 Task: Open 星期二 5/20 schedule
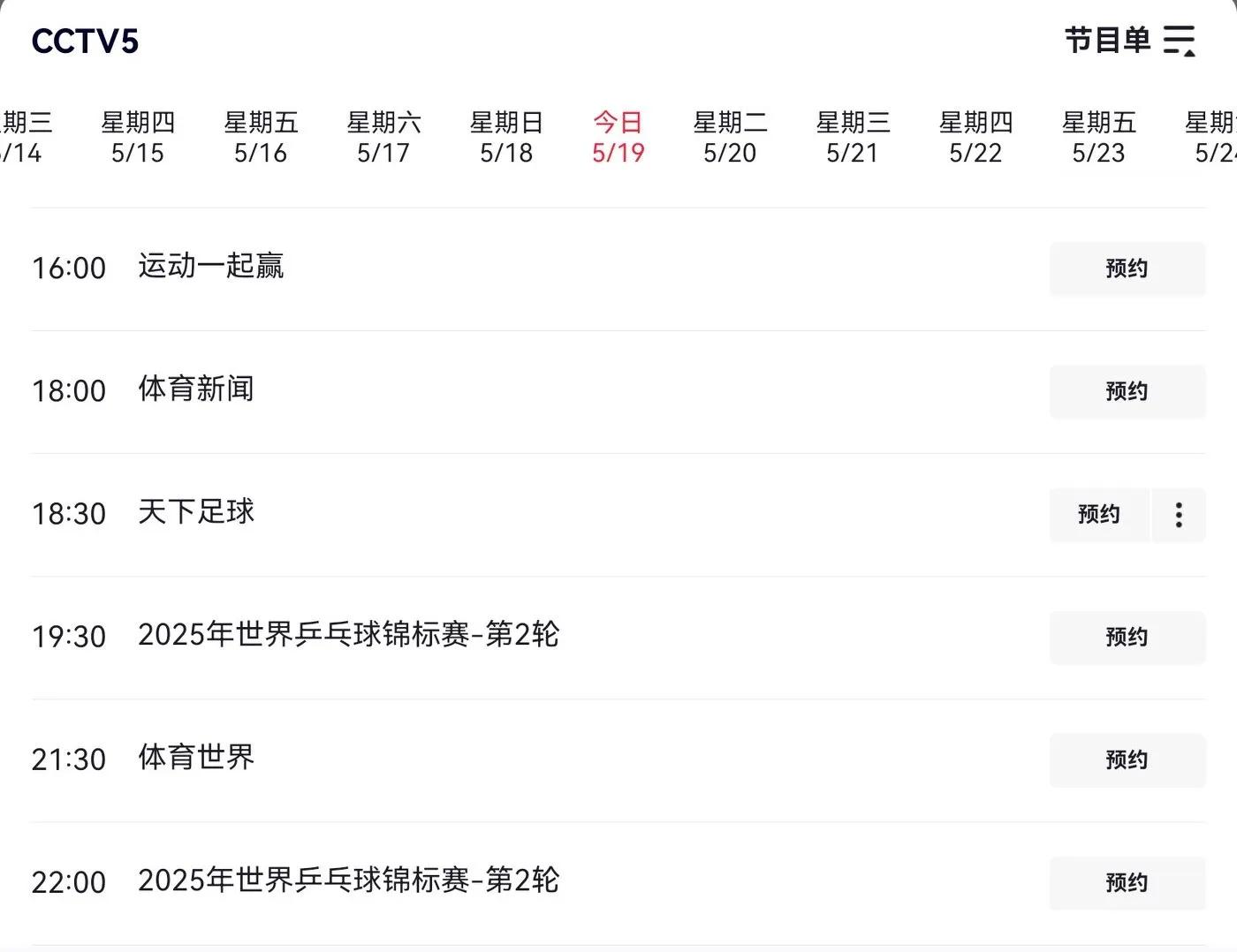730,137
